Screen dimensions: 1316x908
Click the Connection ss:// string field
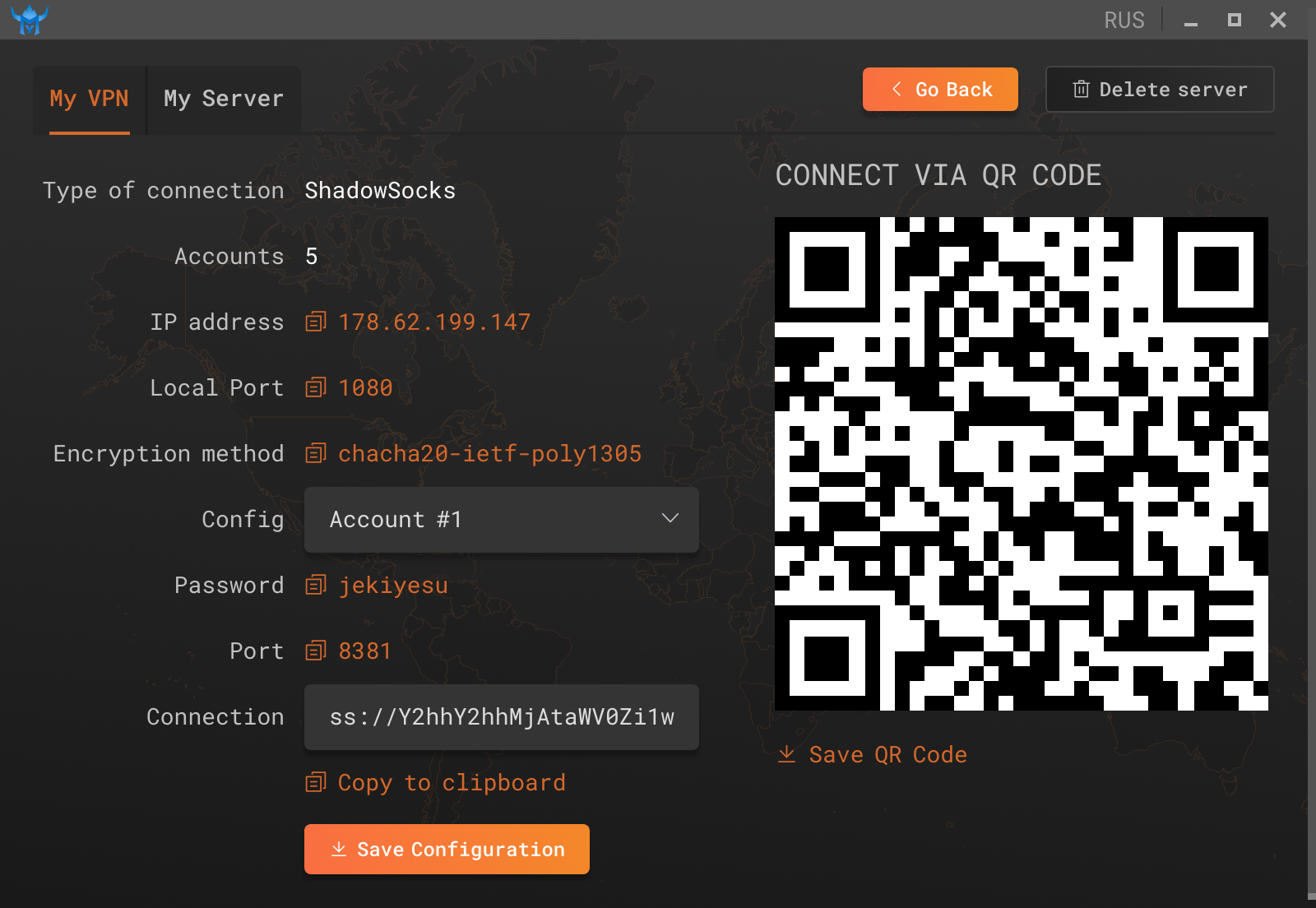click(502, 717)
